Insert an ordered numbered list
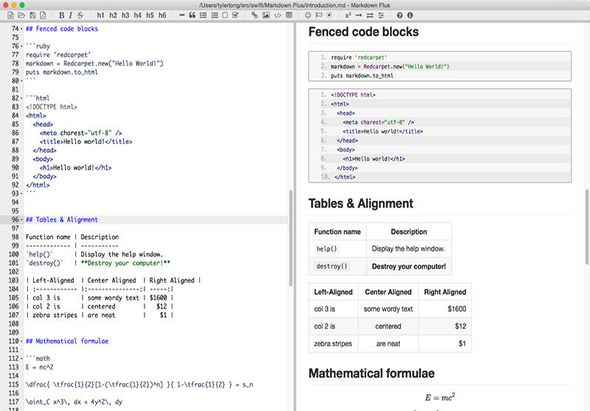590x411 pixels. coord(214,15)
